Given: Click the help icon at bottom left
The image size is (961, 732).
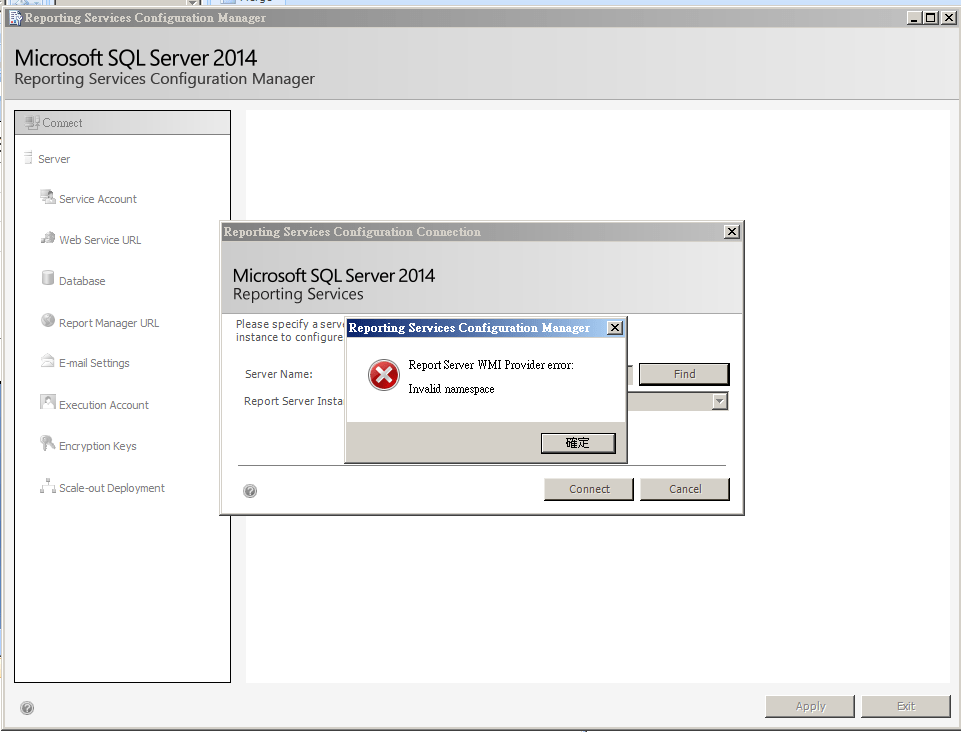Looking at the screenshot, I should (x=27, y=707).
